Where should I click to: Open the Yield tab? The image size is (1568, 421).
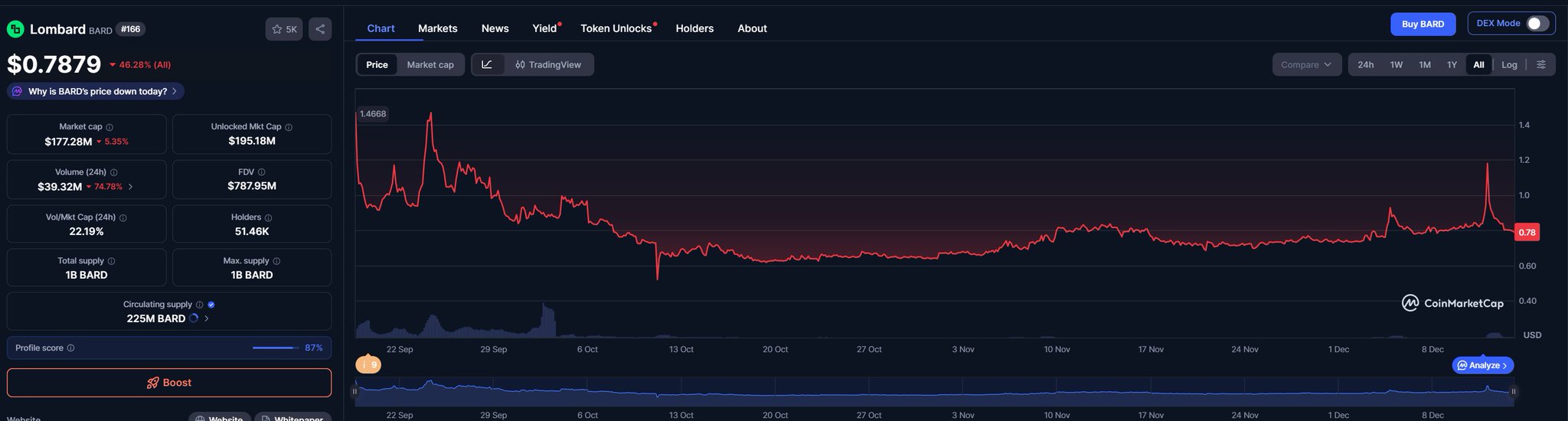click(x=545, y=28)
